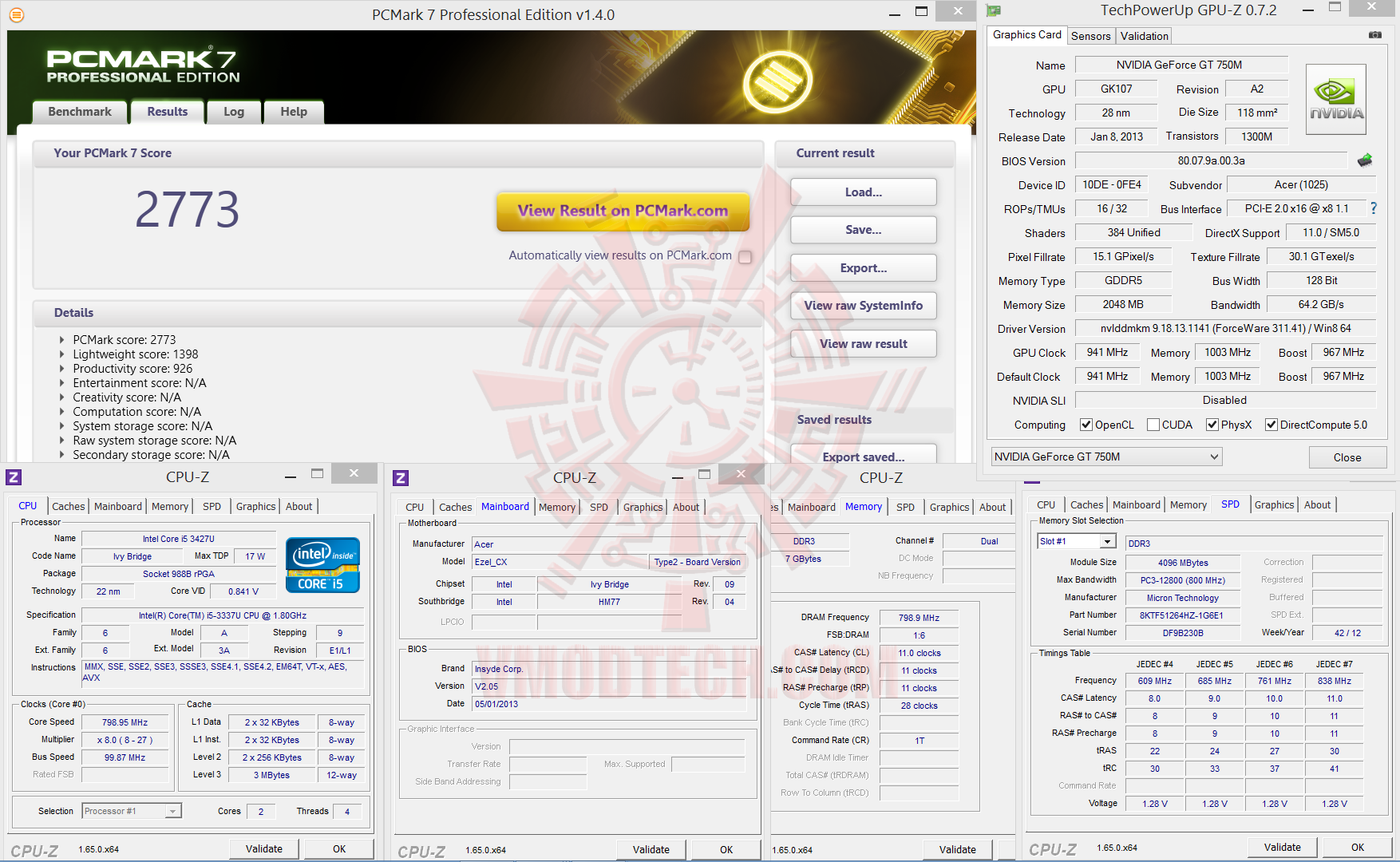Click the Save... result button
1400x862 pixels.
(x=864, y=230)
